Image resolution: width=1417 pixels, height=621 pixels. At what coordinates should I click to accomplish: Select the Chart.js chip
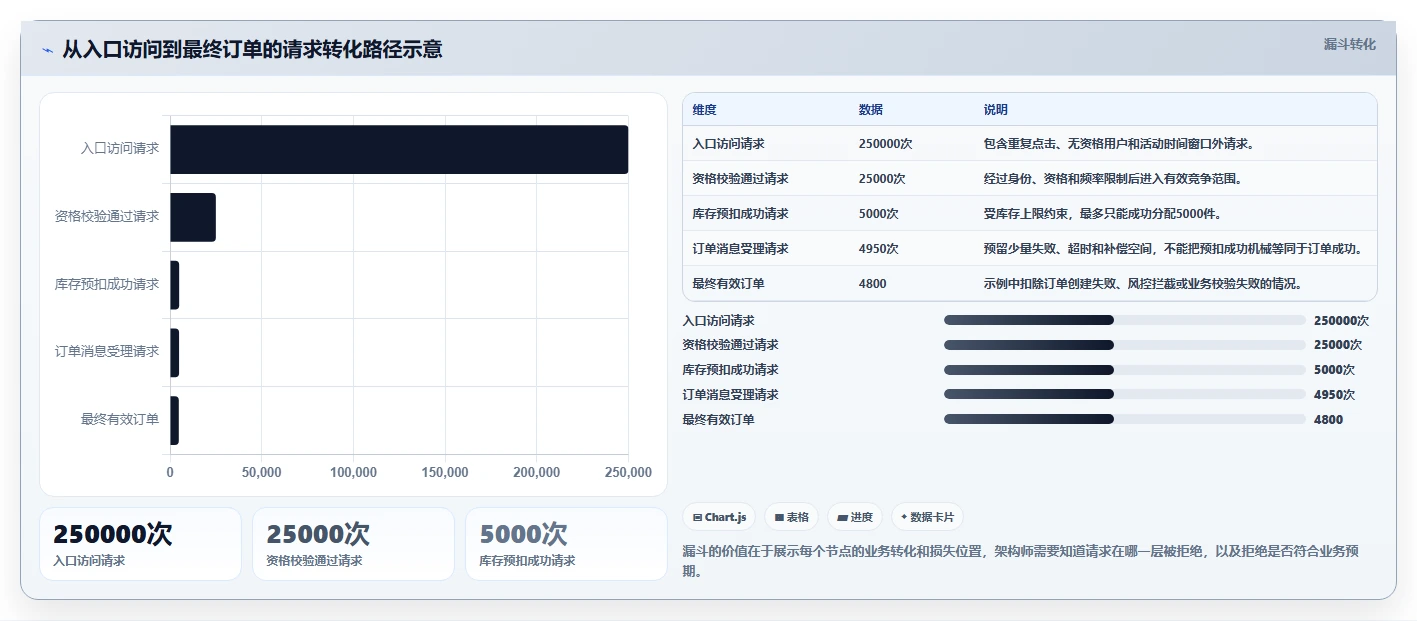point(719,517)
